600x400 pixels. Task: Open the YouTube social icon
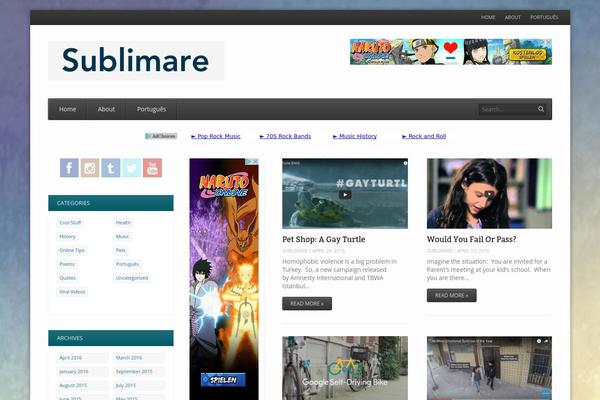[x=152, y=168]
